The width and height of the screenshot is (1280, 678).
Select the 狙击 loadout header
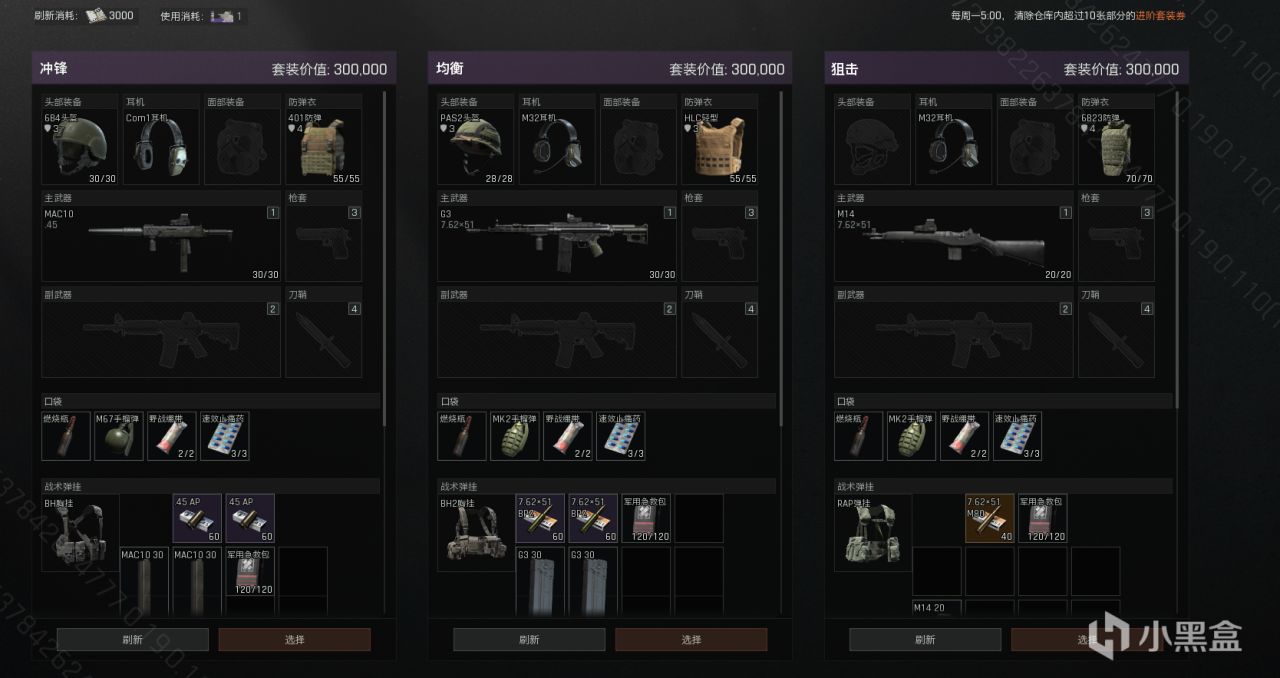tap(1005, 69)
